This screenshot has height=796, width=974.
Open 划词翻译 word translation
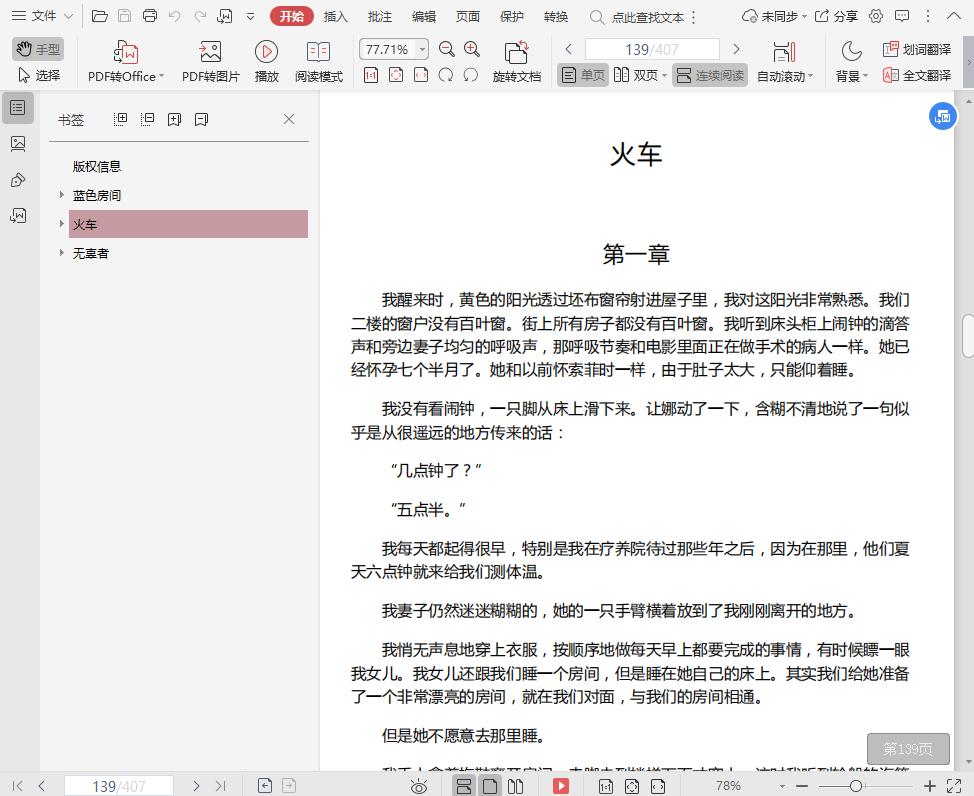click(917, 49)
